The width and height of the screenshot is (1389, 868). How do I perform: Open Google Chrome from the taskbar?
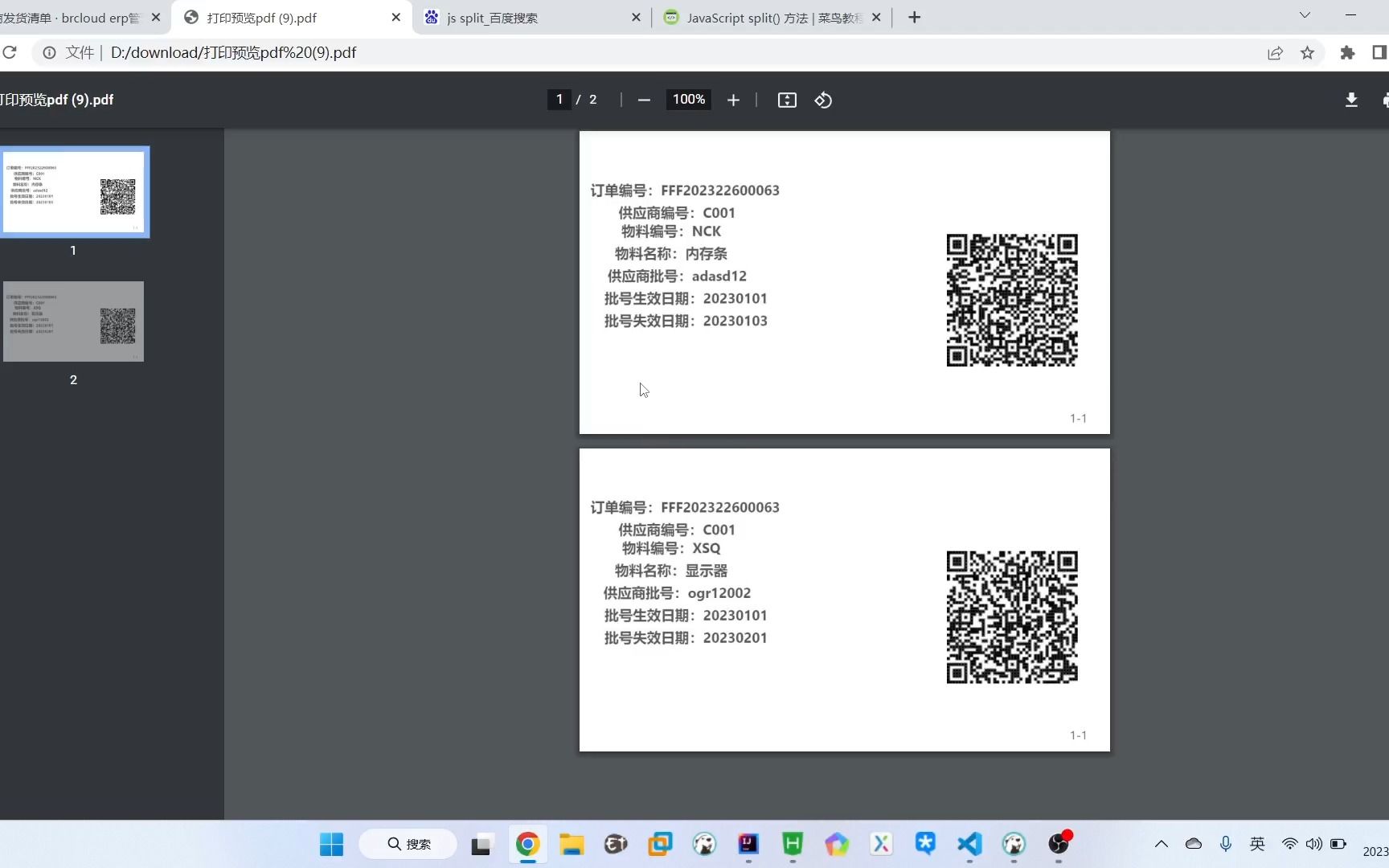coord(527,844)
